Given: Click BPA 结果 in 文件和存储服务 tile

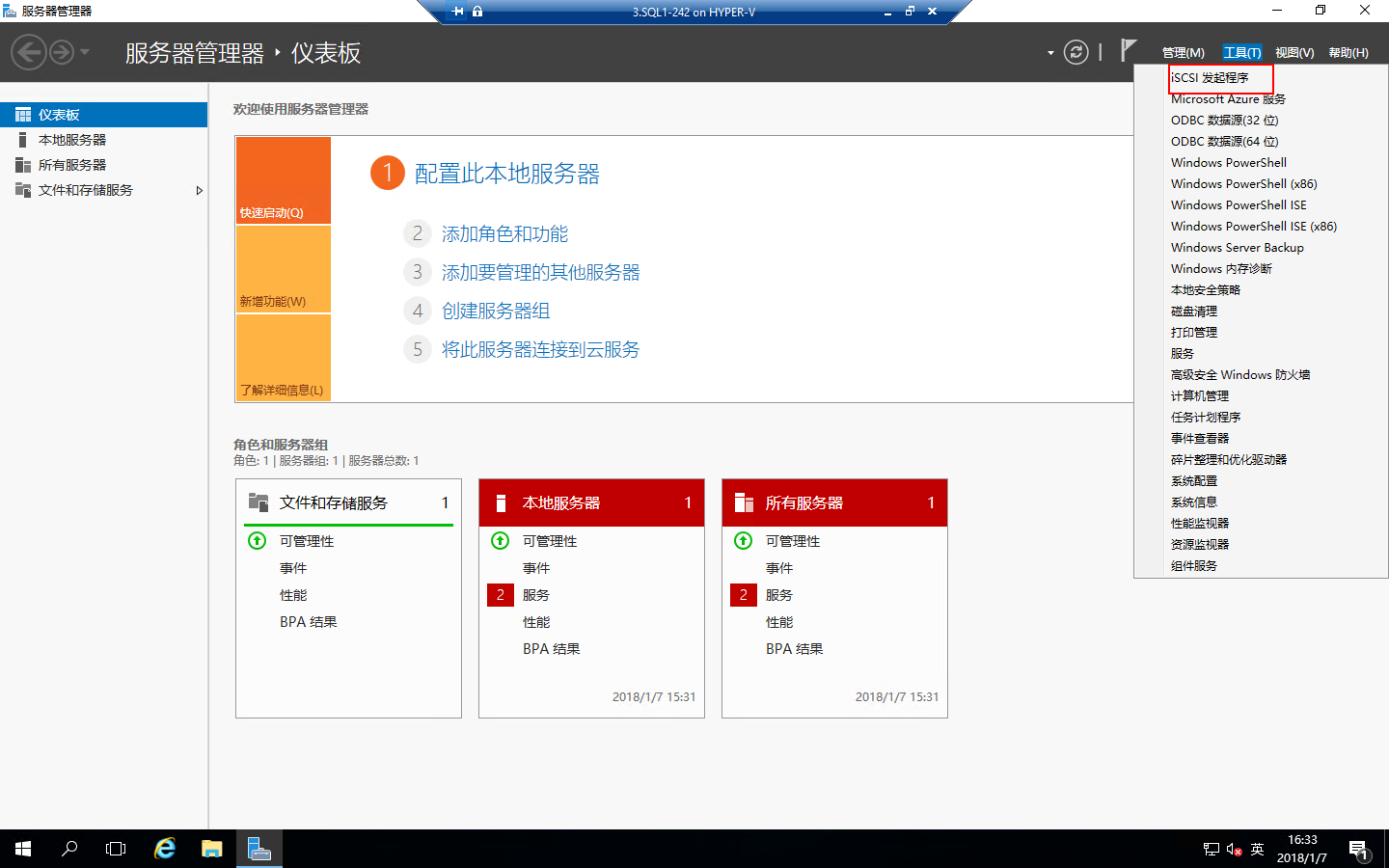Looking at the screenshot, I should tap(309, 622).
